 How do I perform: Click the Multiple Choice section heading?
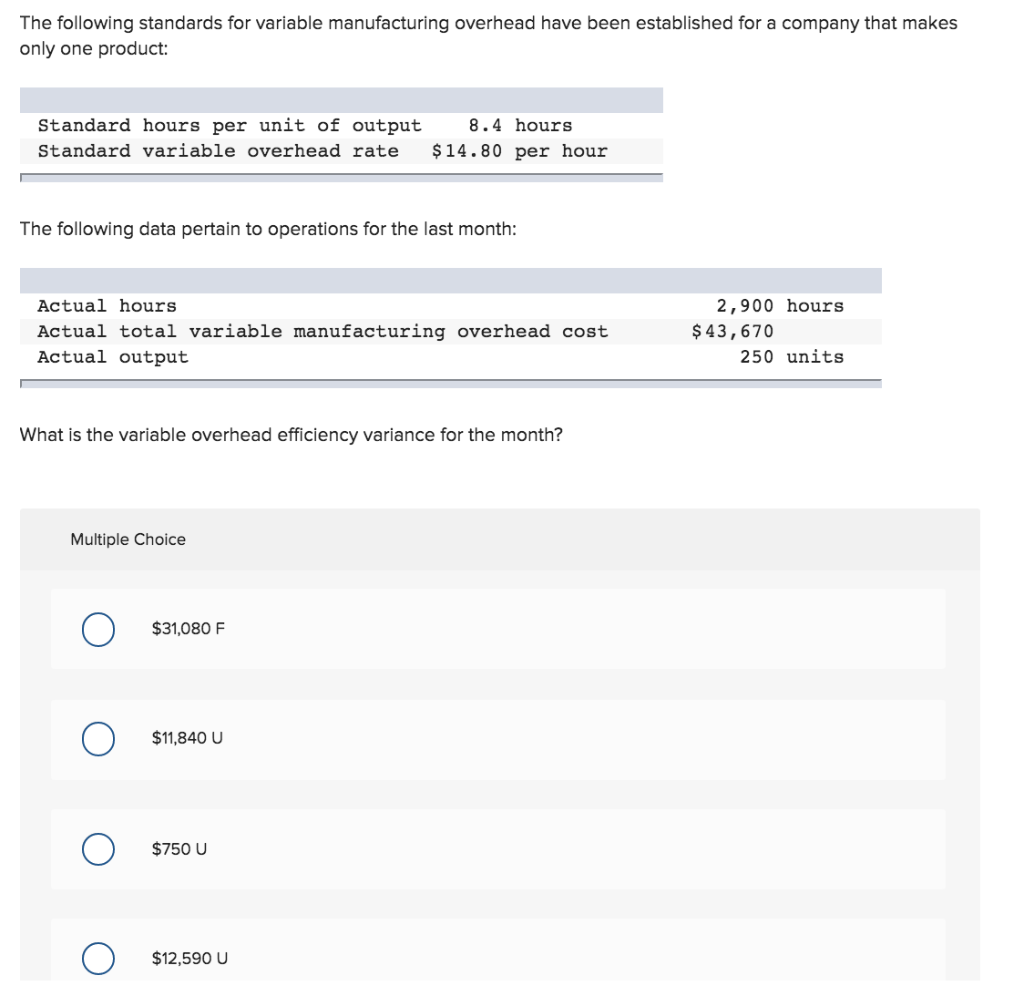(128, 540)
